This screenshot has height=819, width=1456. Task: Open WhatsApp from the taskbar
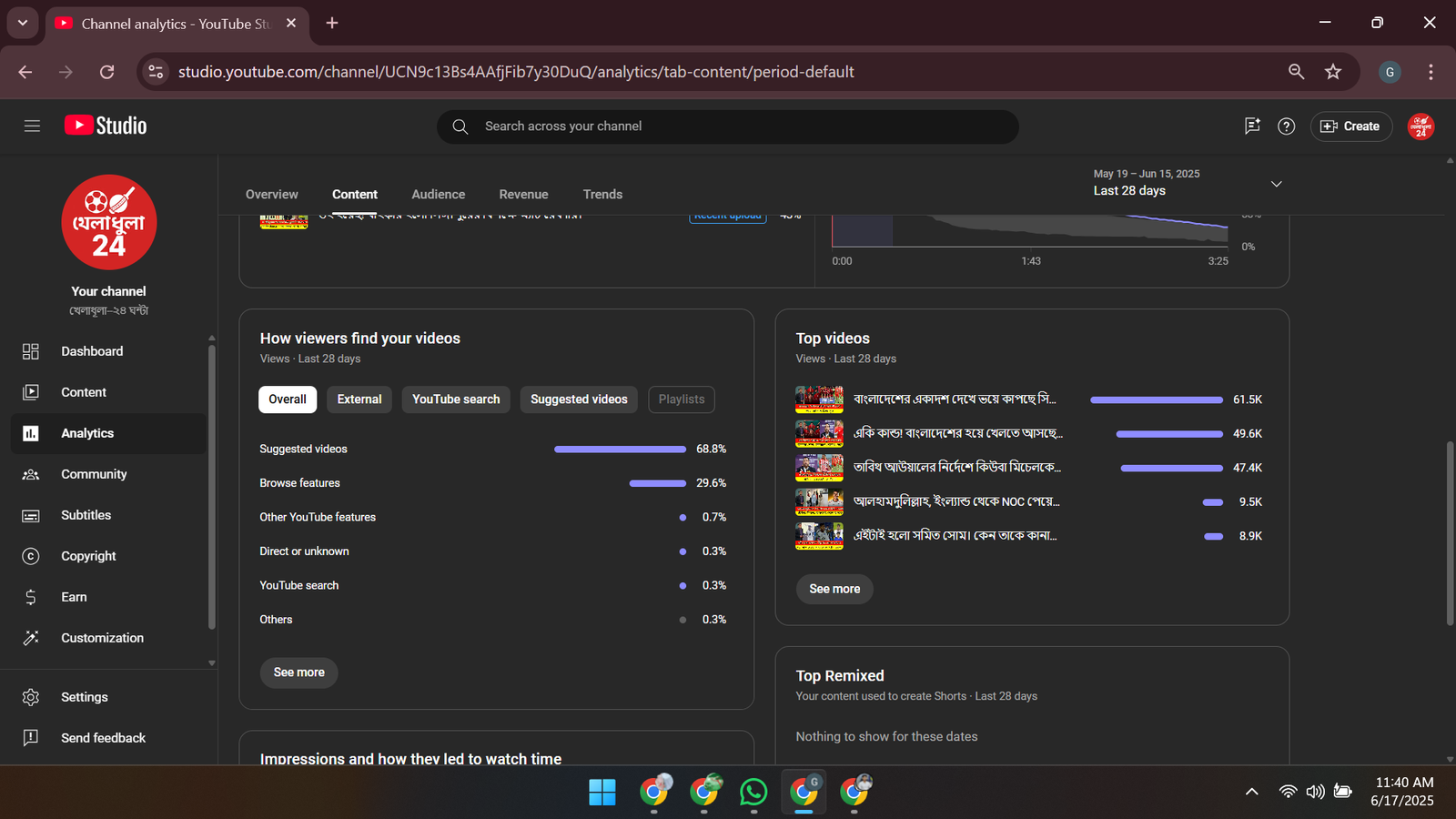pyautogui.click(x=753, y=792)
